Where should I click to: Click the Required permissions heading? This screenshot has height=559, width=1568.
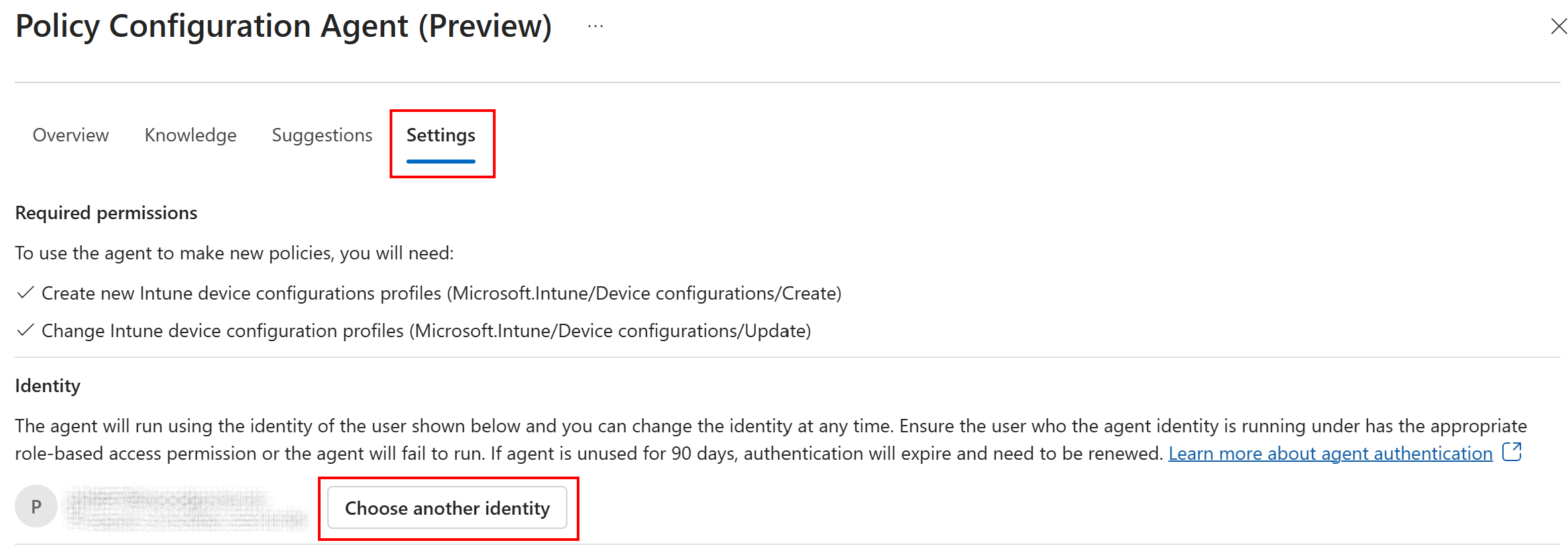[106, 213]
